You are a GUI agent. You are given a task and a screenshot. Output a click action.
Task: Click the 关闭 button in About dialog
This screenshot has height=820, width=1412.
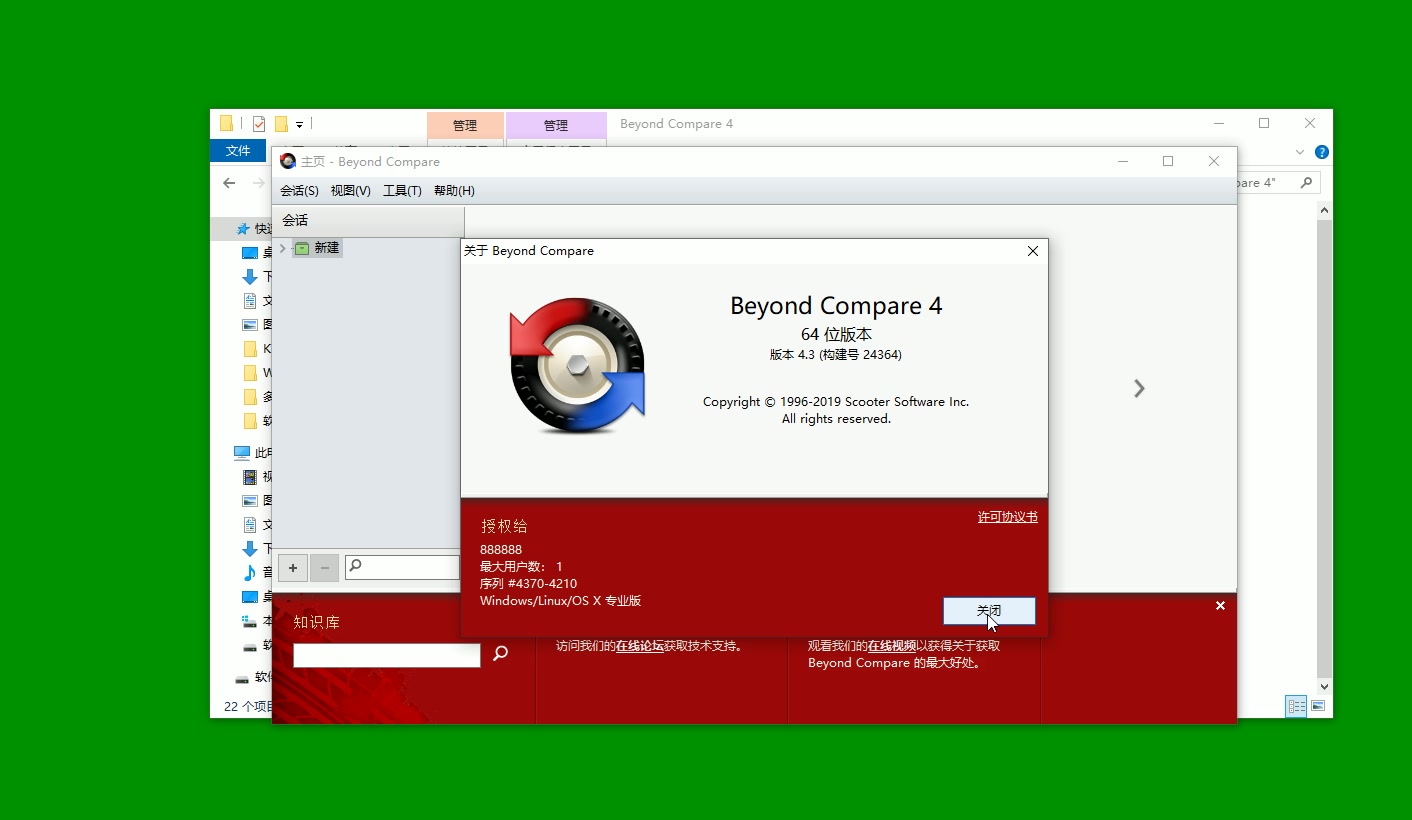point(989,611)
